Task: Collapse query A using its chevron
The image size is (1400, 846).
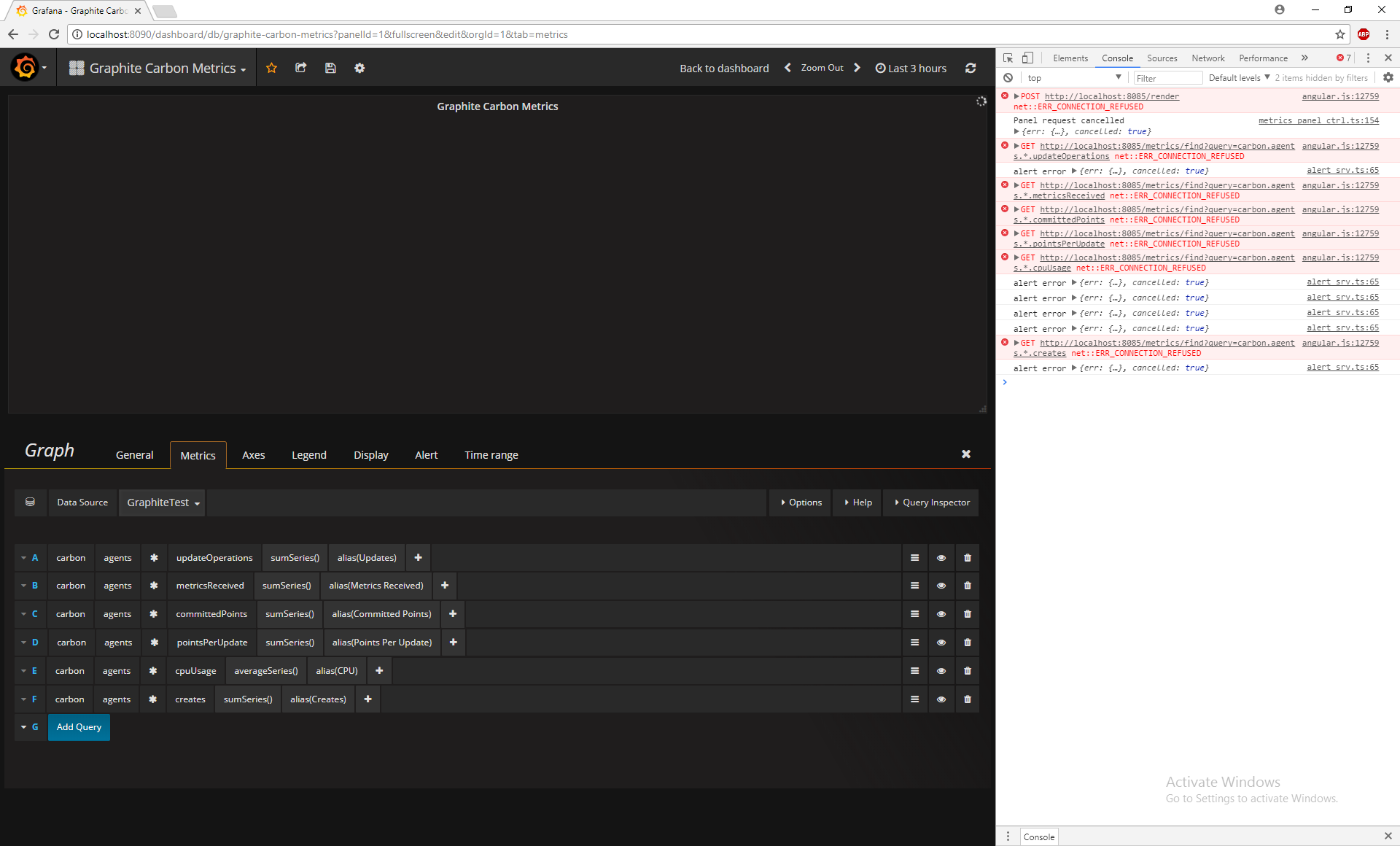Action: click(x=23, y=557)
